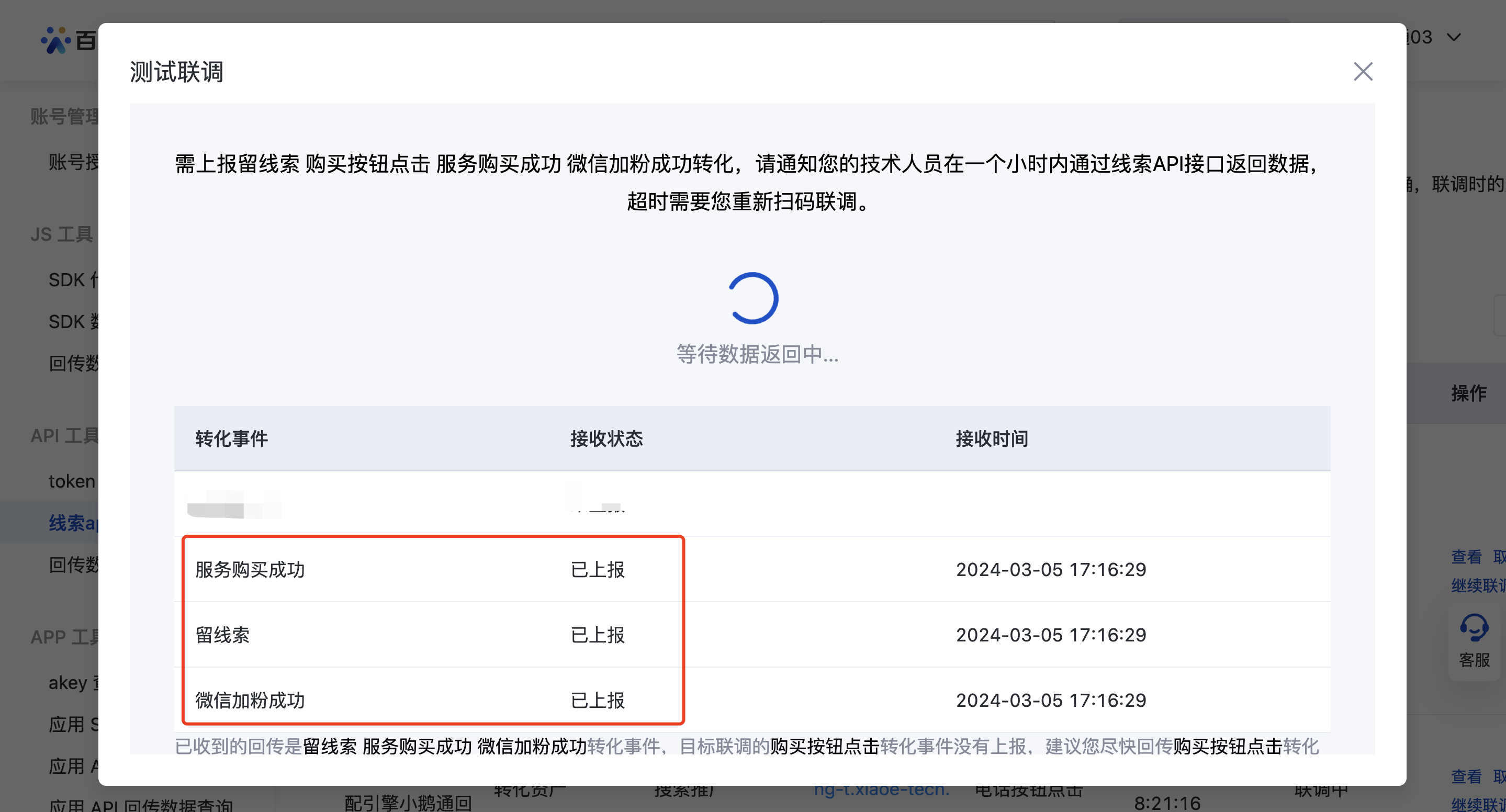Click 已上报 status in 微信加粉成功 row

point(598,701)
